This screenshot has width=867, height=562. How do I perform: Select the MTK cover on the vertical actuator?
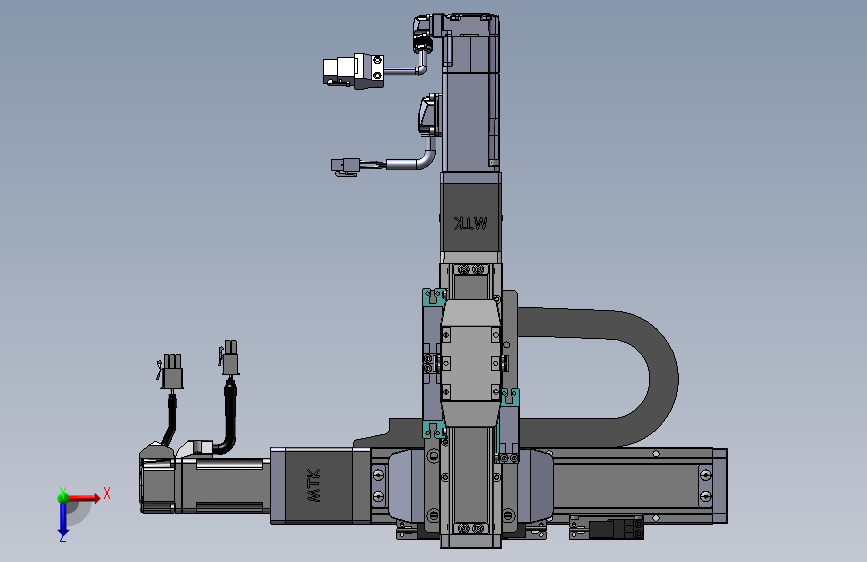[471, 219]
